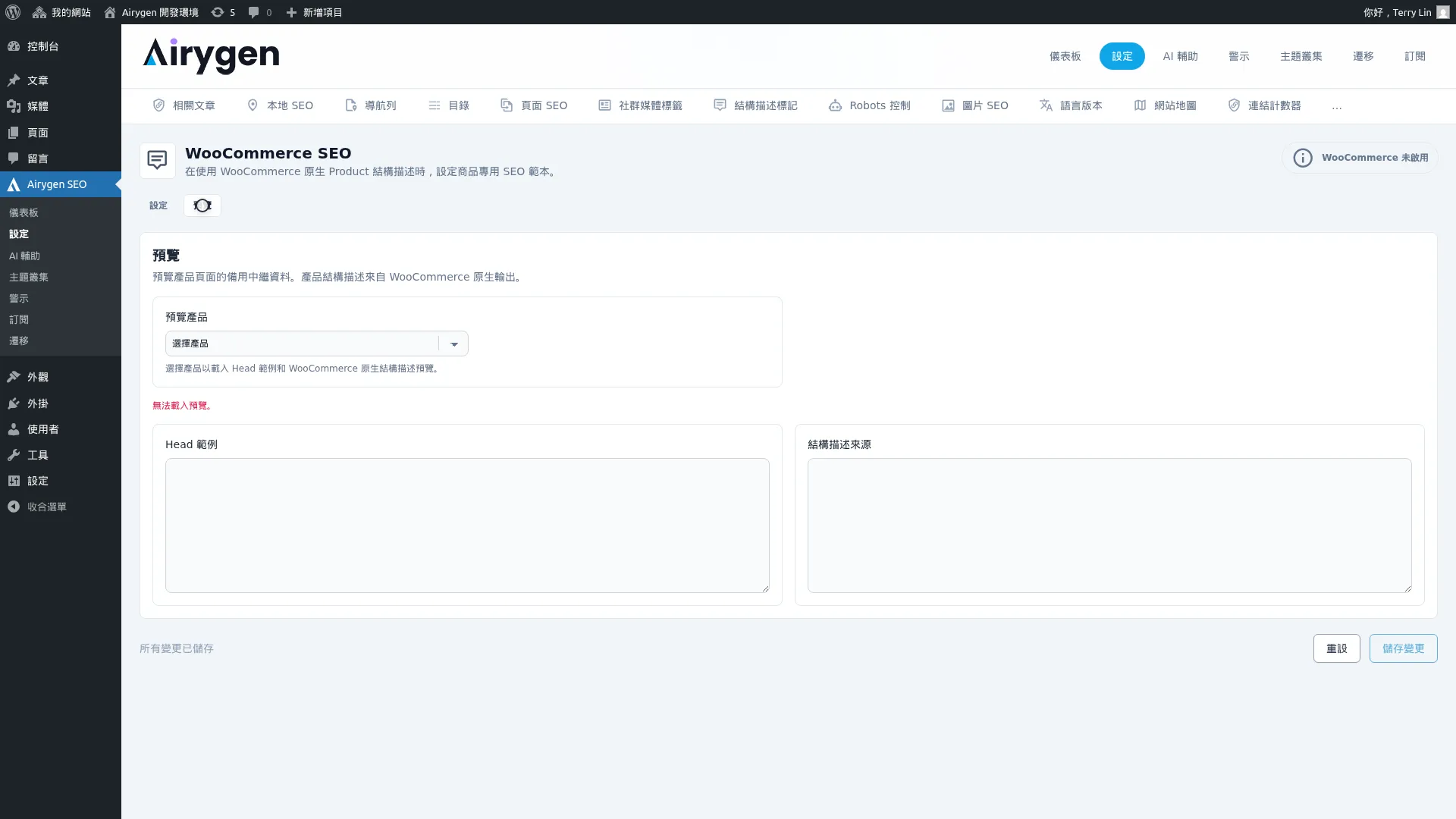Open the 本地 SEO settings tab
The width and height of the screenshot is (1456, 819).
[280, 105]
